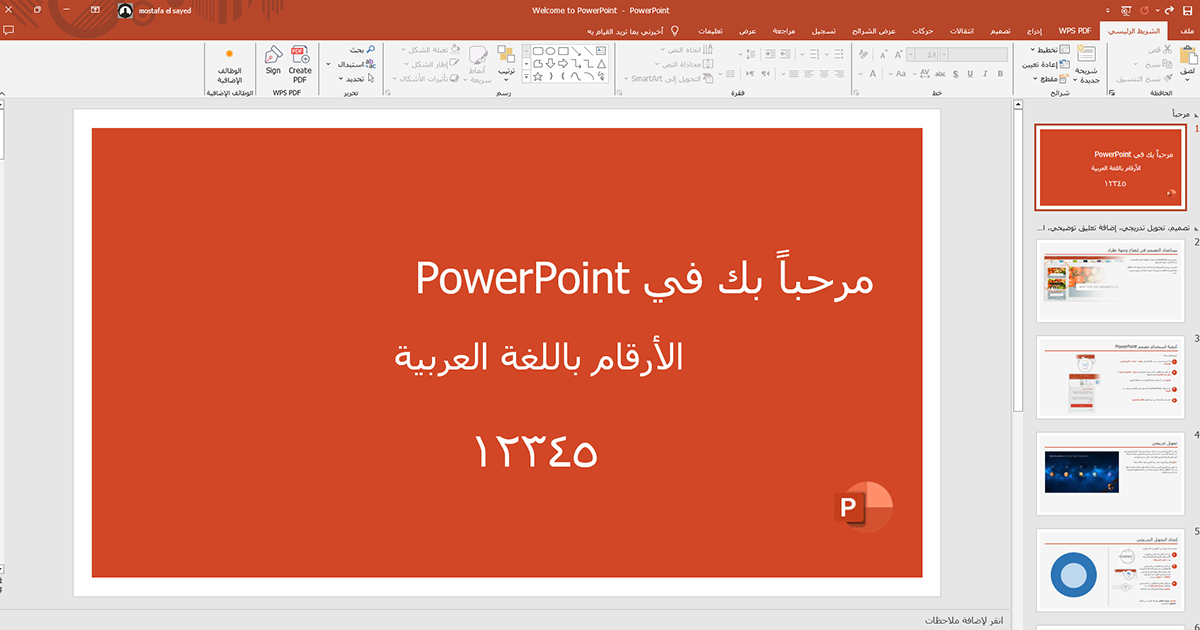Open the File (ملف) tab

coord(1188,31)
